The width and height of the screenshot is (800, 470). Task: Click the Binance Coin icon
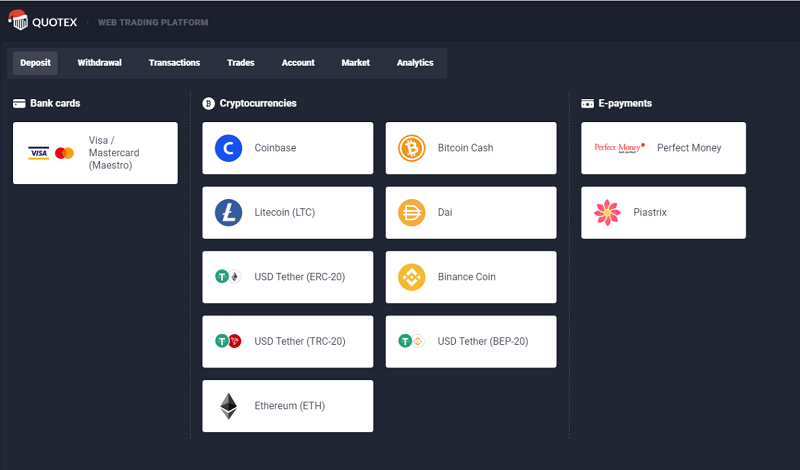412,277
